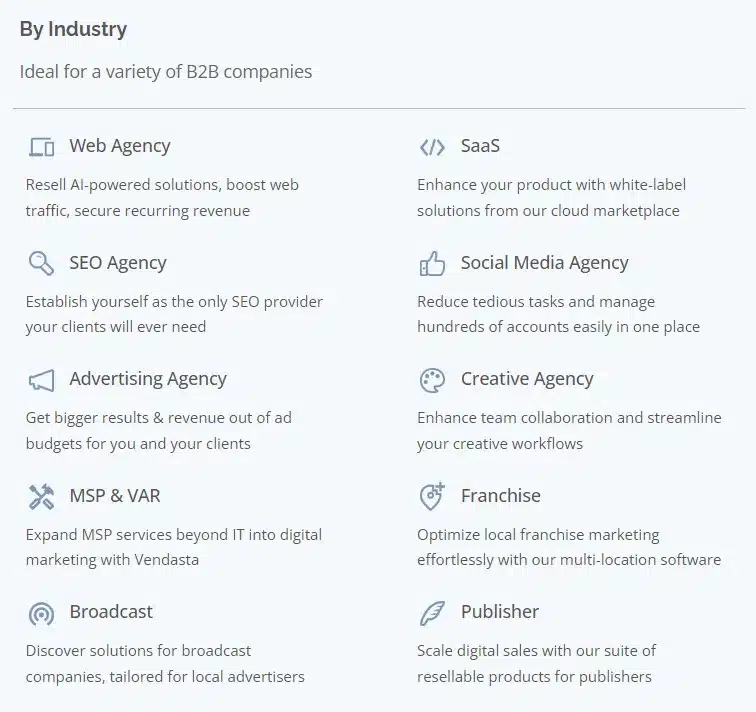The height and width of the screenshot is (712, 756).
Task: Click the MSP & VAR tools icon
Action: pyautogui.click(x=41, y=496)
